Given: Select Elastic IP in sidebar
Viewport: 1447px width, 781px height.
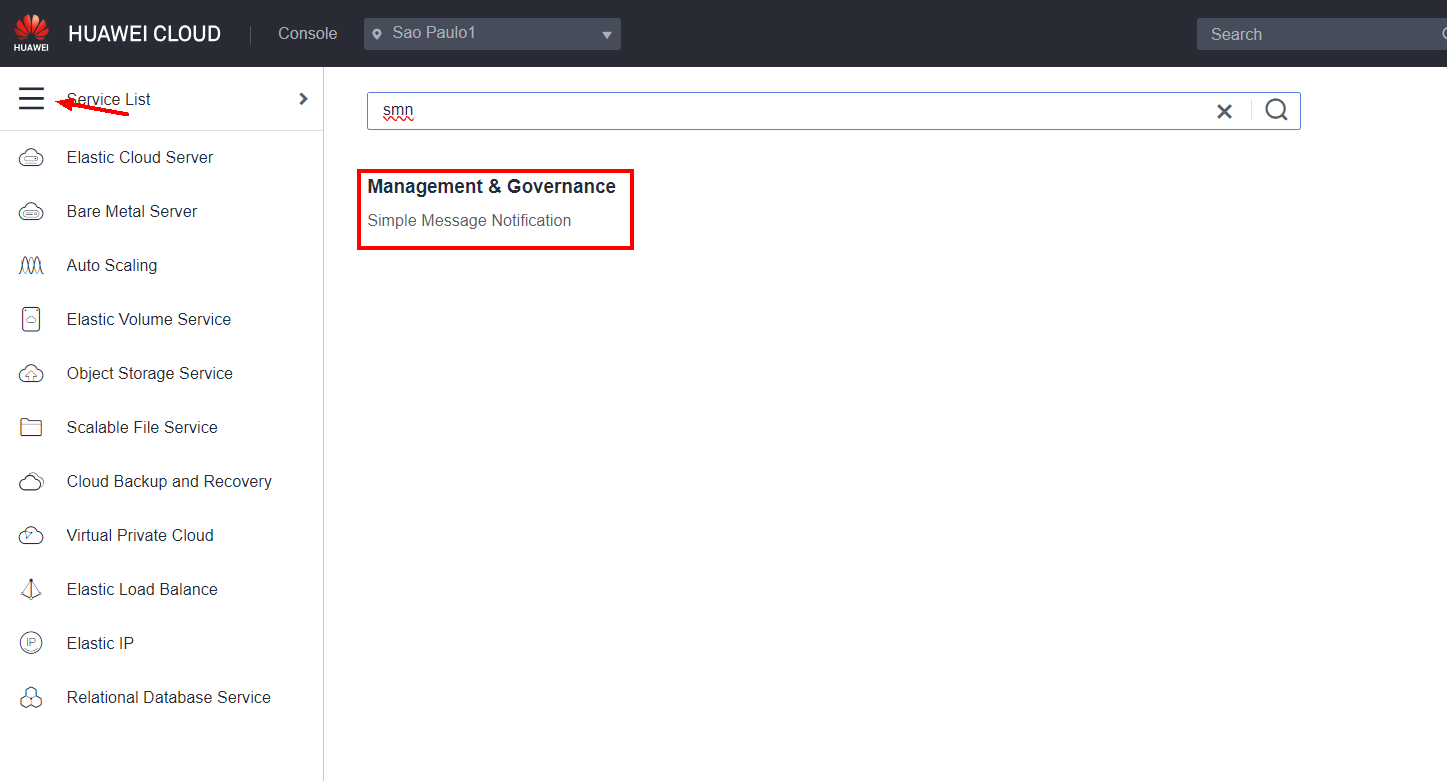Looking at the screenshot, I should point(100,644).
